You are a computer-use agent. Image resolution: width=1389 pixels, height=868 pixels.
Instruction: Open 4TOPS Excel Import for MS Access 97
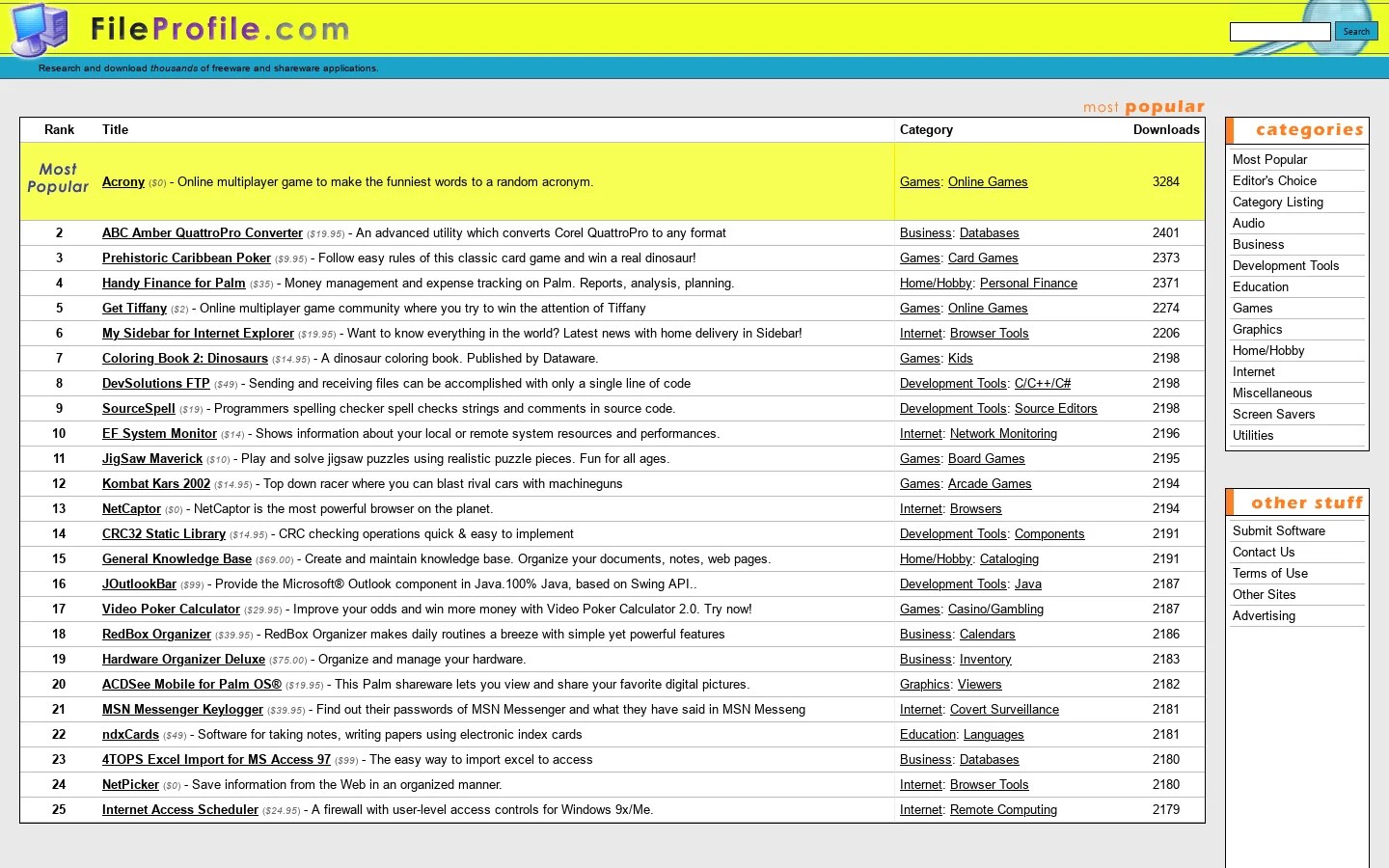(x=216, y=760)
